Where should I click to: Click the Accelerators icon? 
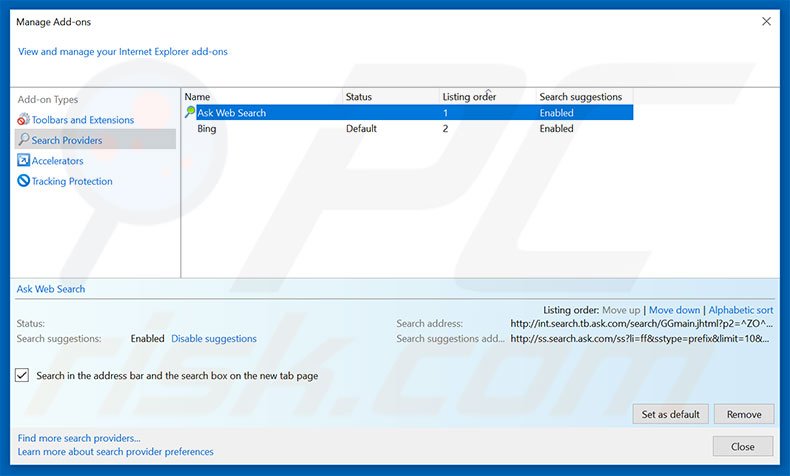click(x=23, y=160)
